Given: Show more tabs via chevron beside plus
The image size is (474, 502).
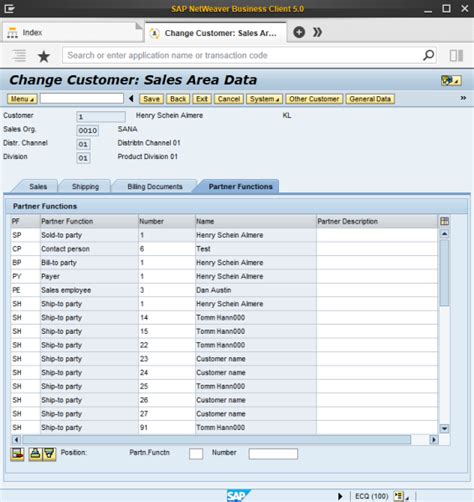Looking at the screenshot, I should [x=317, y=32].
